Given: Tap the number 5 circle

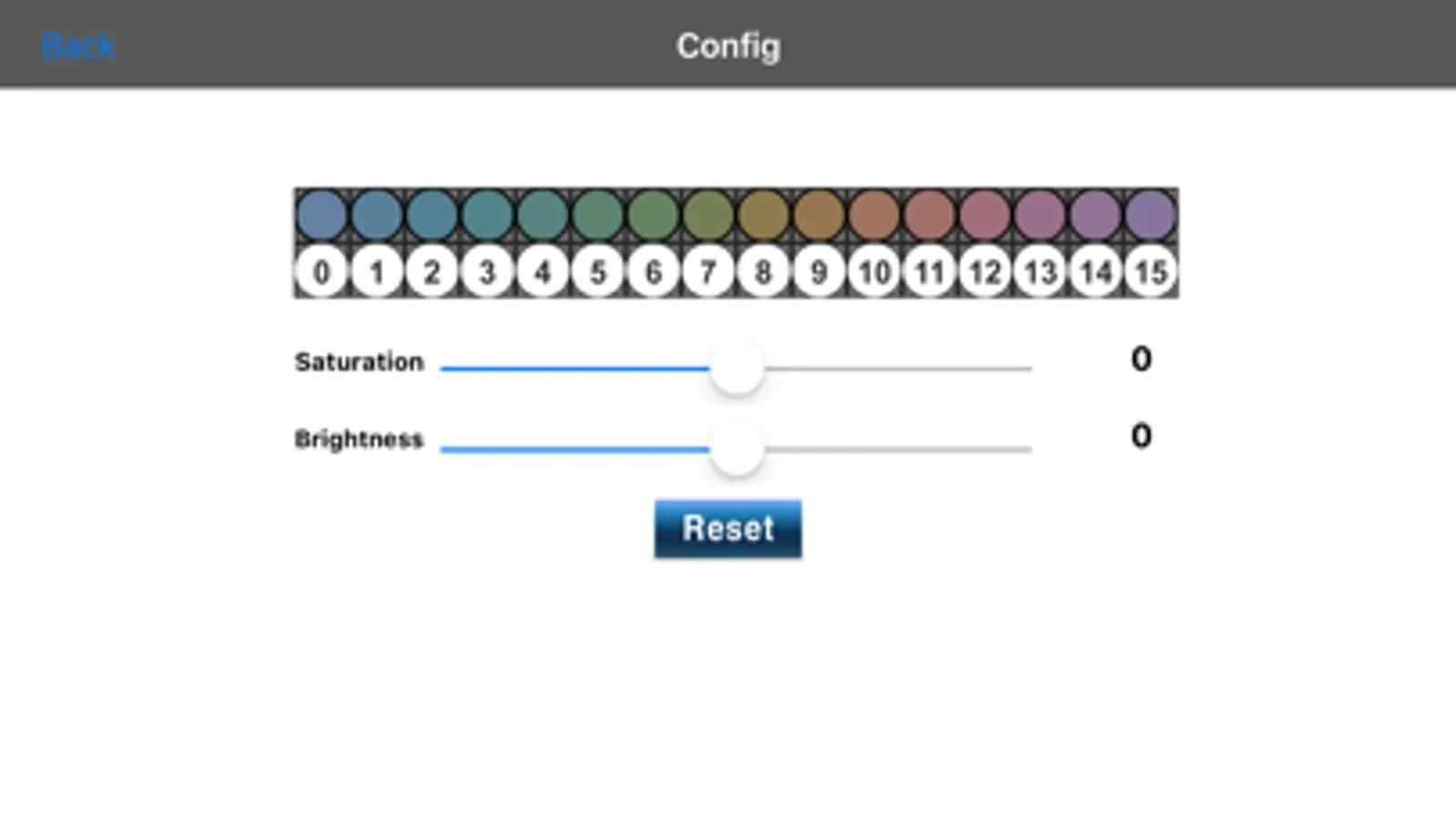Looking at the screenshot, I should pyautogui.click(x=597, y=272).
